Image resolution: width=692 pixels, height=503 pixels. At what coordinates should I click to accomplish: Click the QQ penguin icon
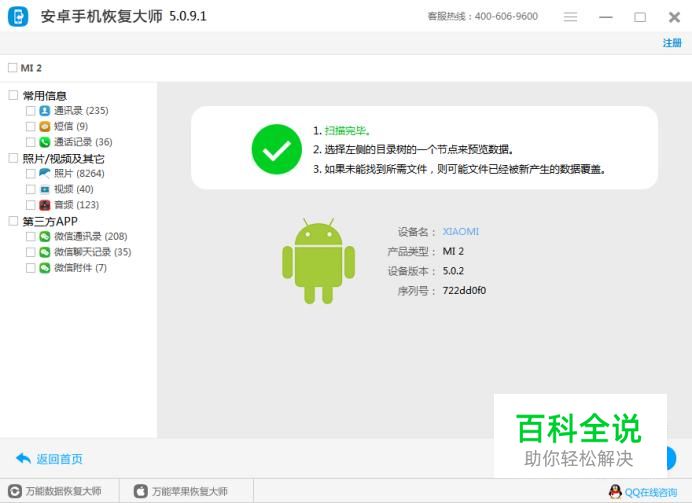pos(615,492)
